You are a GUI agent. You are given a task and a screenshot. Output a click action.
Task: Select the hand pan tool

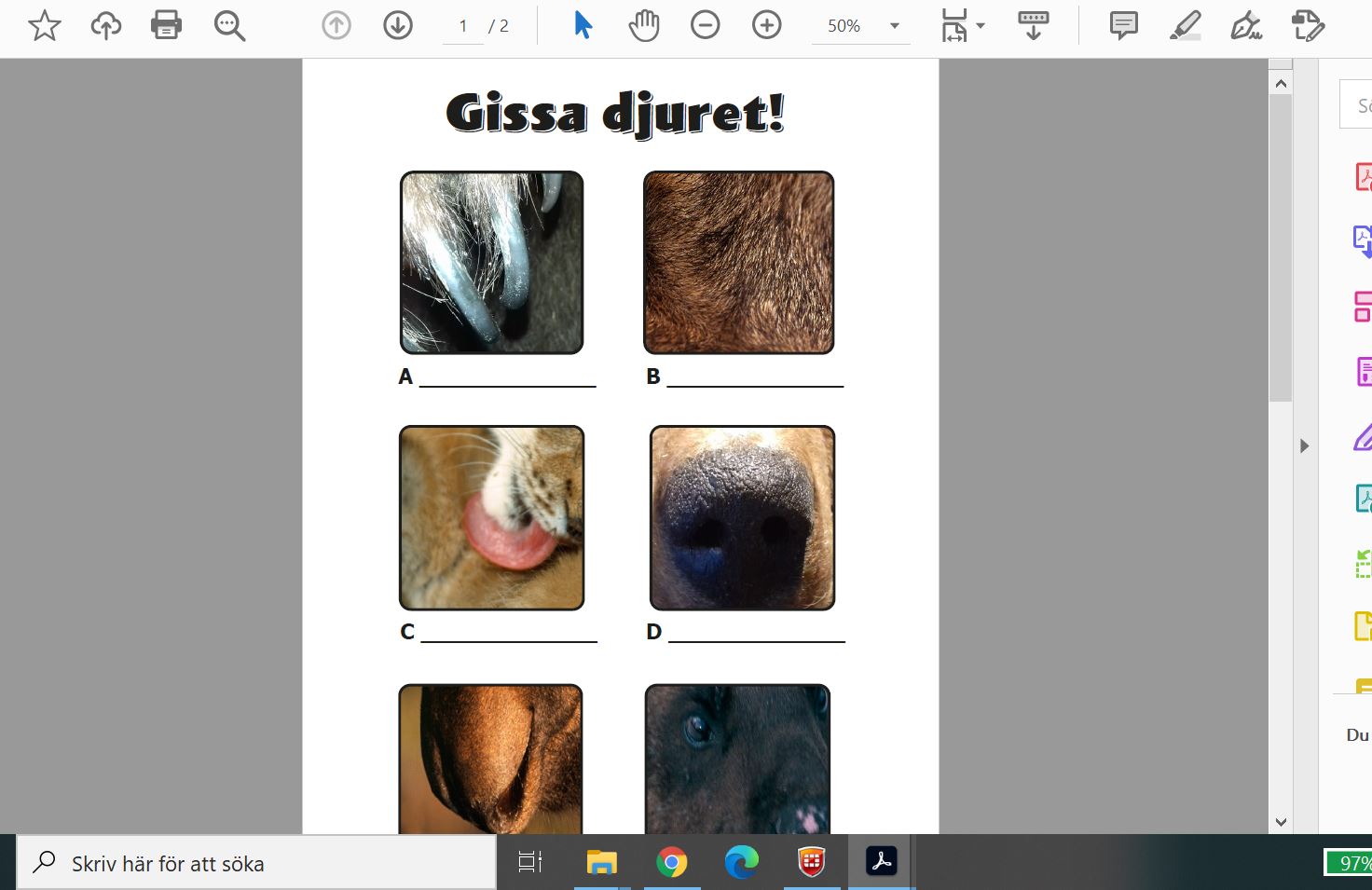coord(643,25)
